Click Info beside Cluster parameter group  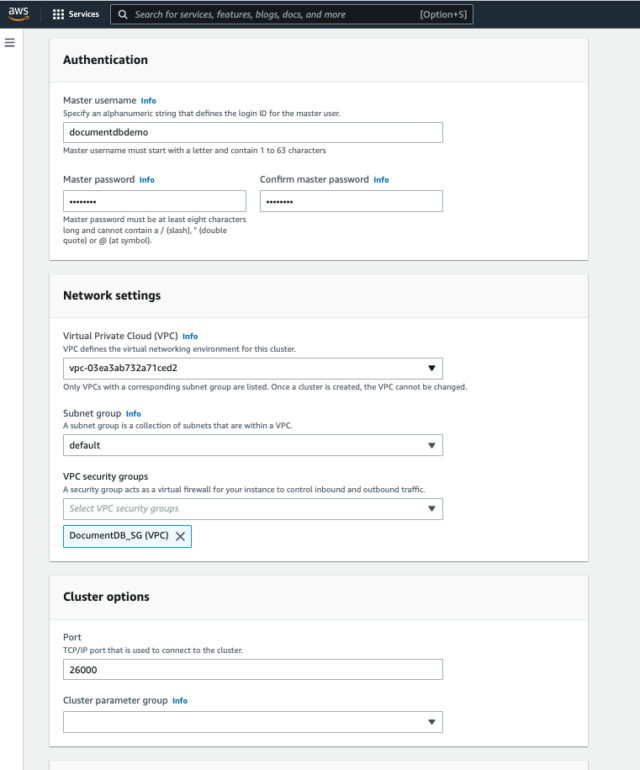(x=180, y=701)
